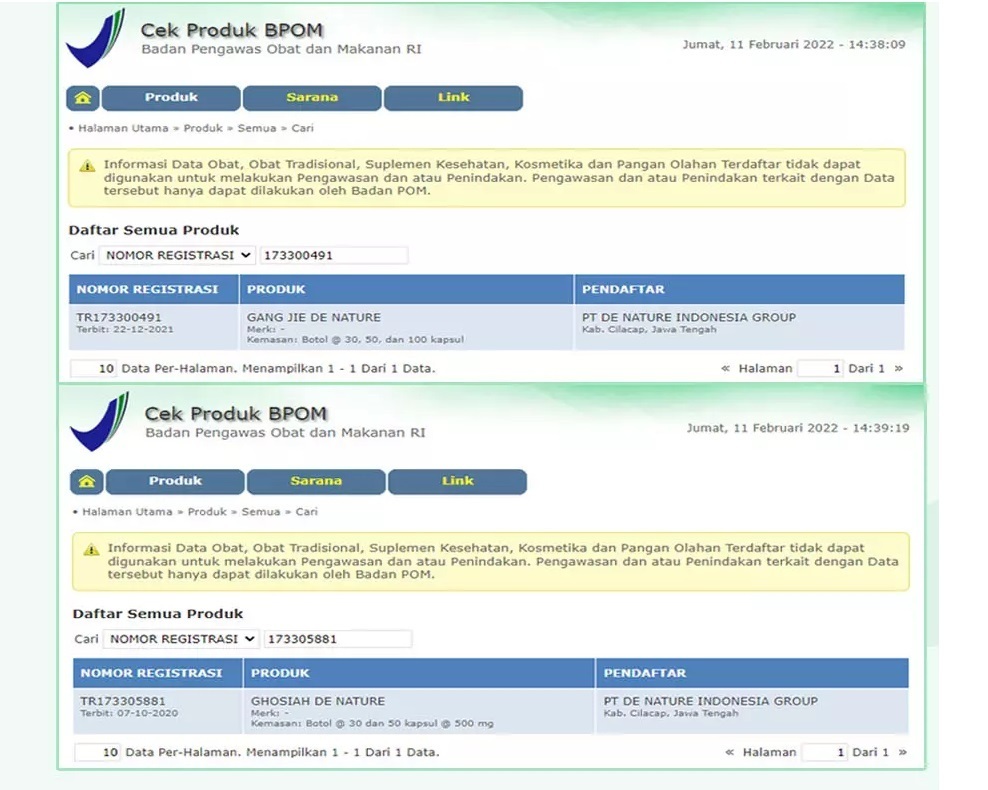Click the search field containing 173300491
988x790 pixels.
pyautogui.click(x=334, y=255)
